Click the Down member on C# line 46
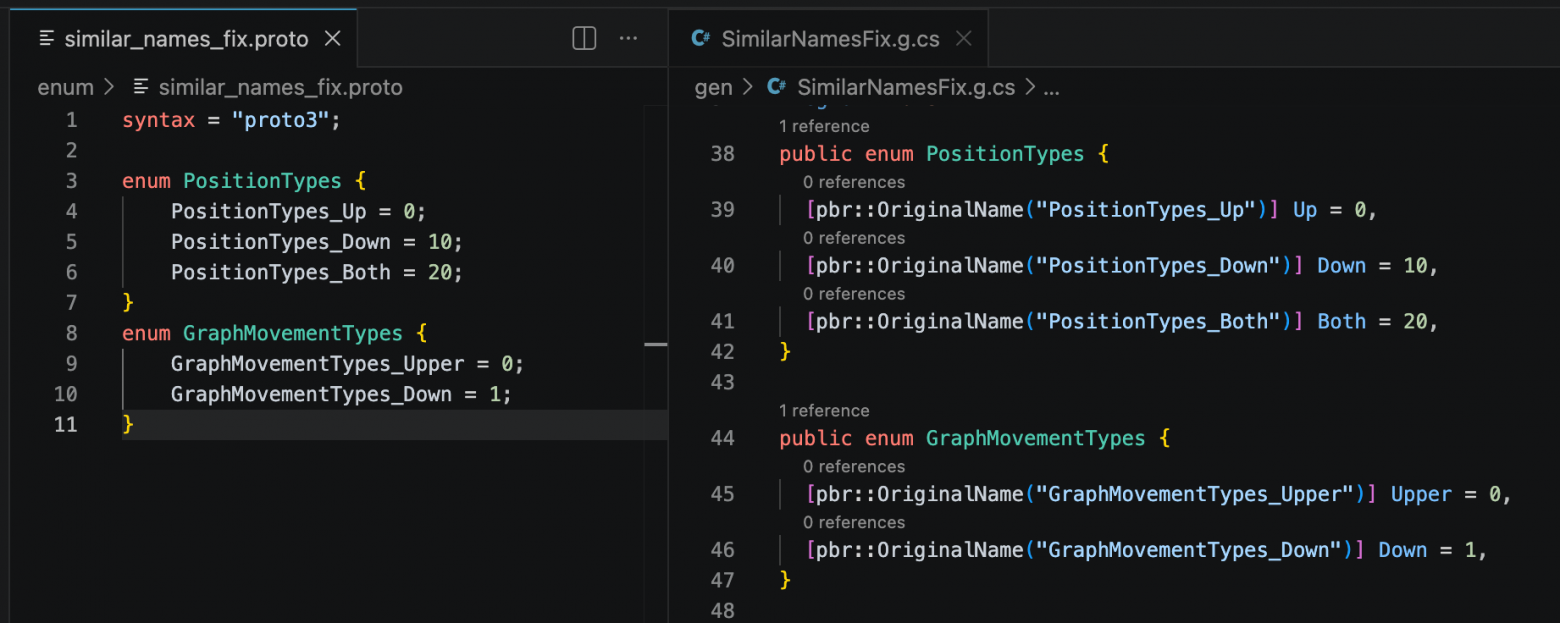 tap(1403, 550)
